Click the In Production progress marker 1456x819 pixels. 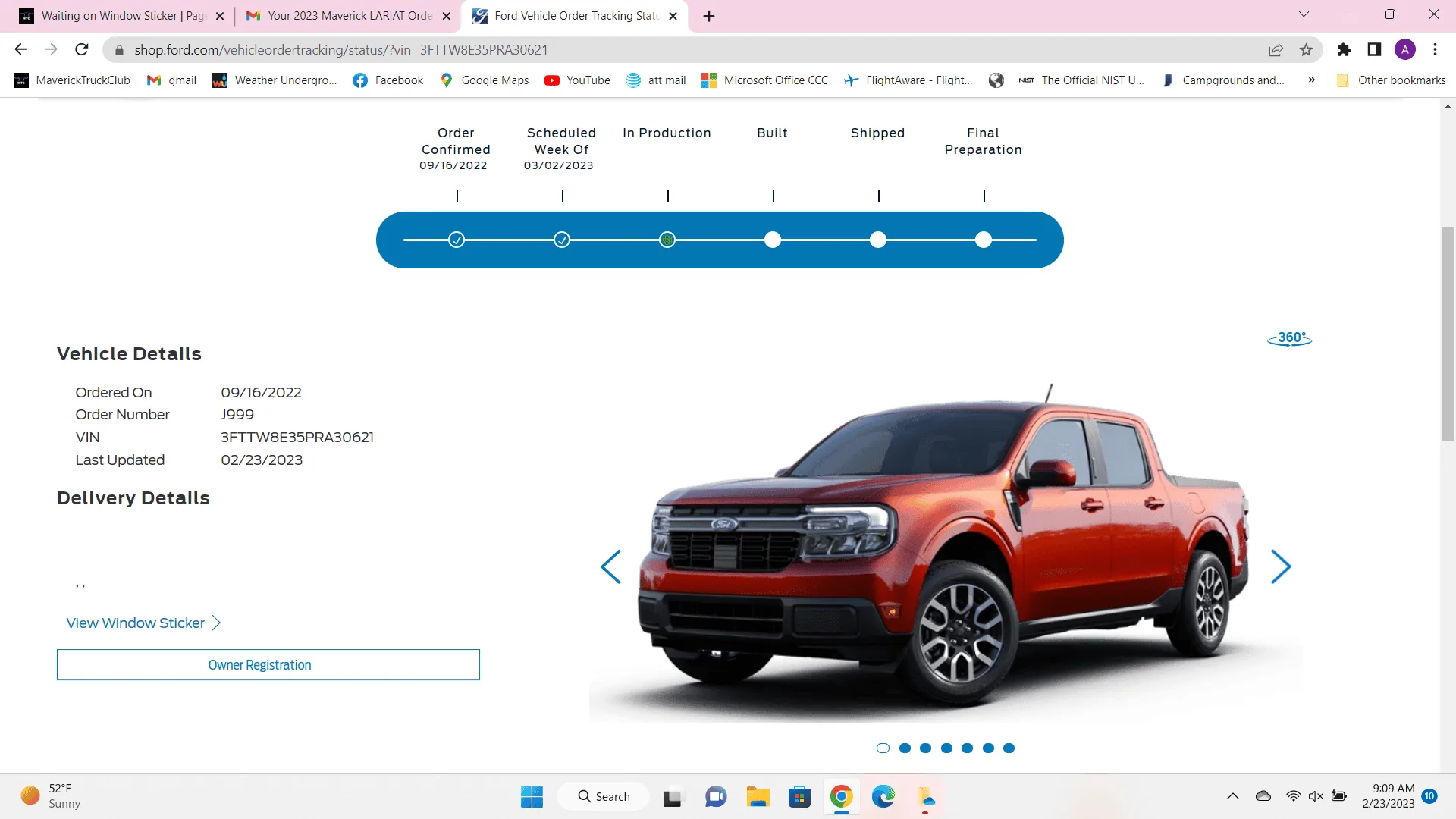click(667, 240)
